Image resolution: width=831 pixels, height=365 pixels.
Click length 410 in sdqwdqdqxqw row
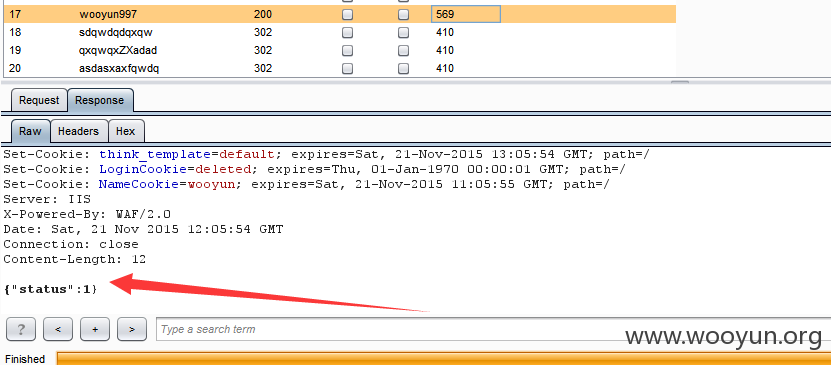[x=445, y=32]
